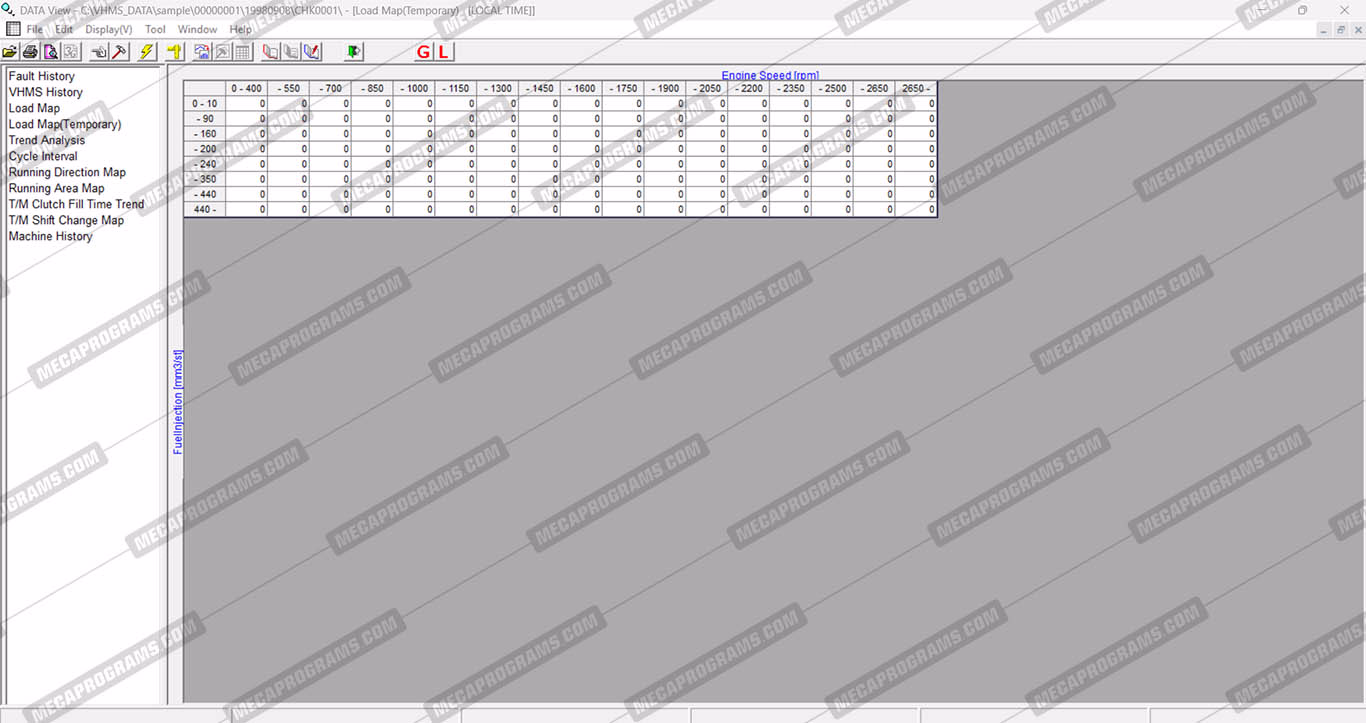Open the Tool menu
Image resolution: width=1366 pixels, height=723 pixels.
[155, 30]
